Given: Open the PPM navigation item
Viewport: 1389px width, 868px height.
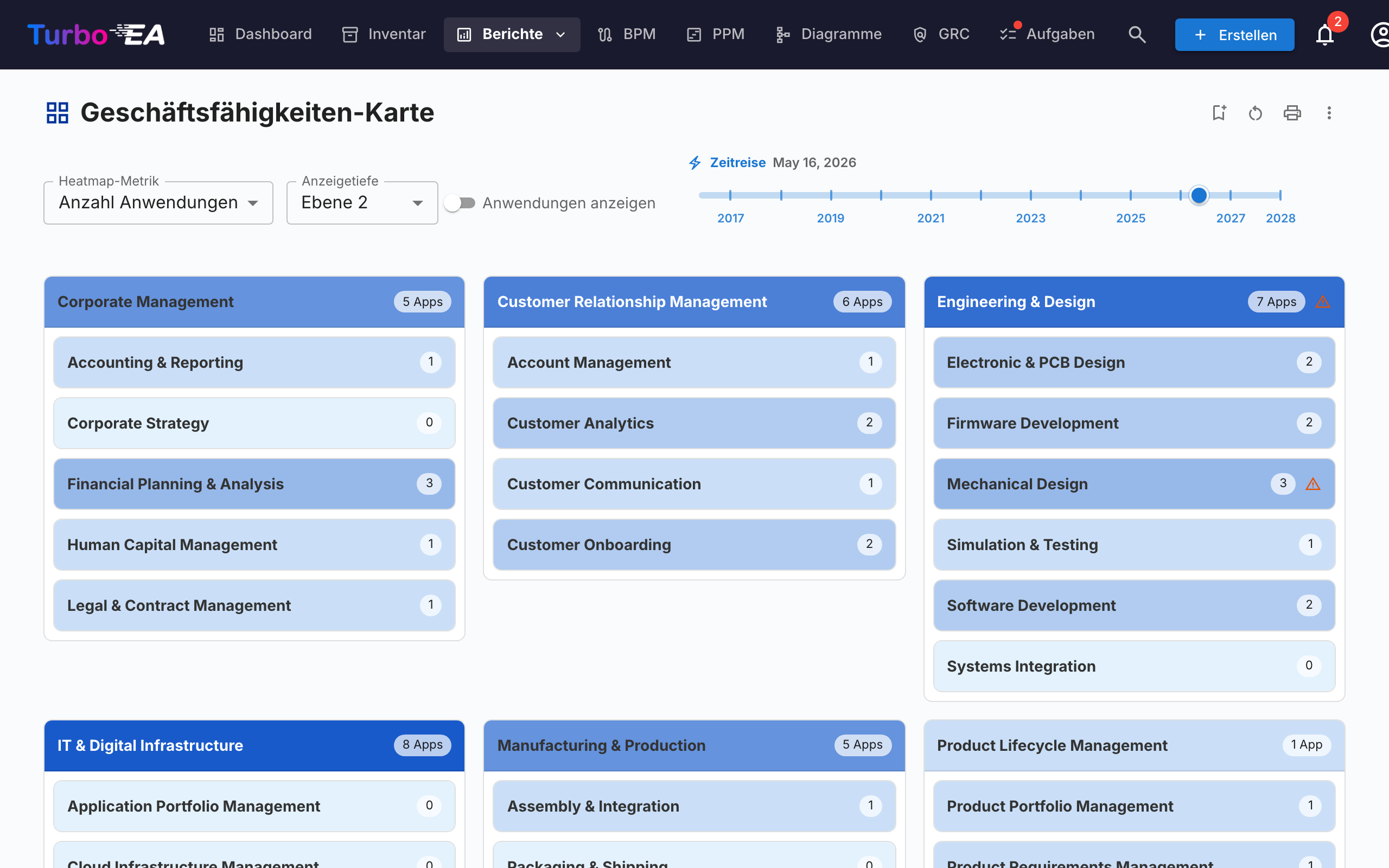Looking at the screenshot, I should pos(716,34).
